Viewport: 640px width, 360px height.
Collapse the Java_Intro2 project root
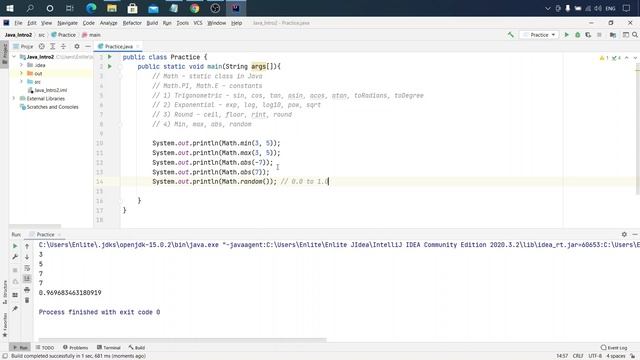click(15, 57)
